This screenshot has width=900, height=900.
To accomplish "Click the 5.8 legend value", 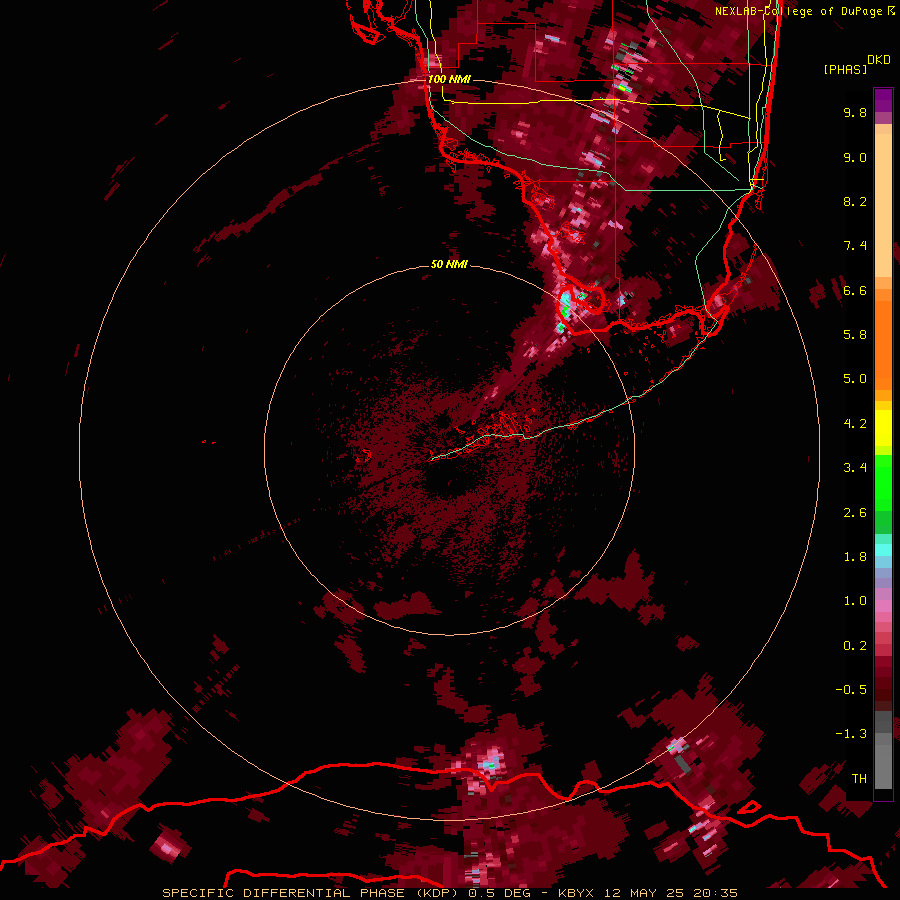I will pos(855,335).
